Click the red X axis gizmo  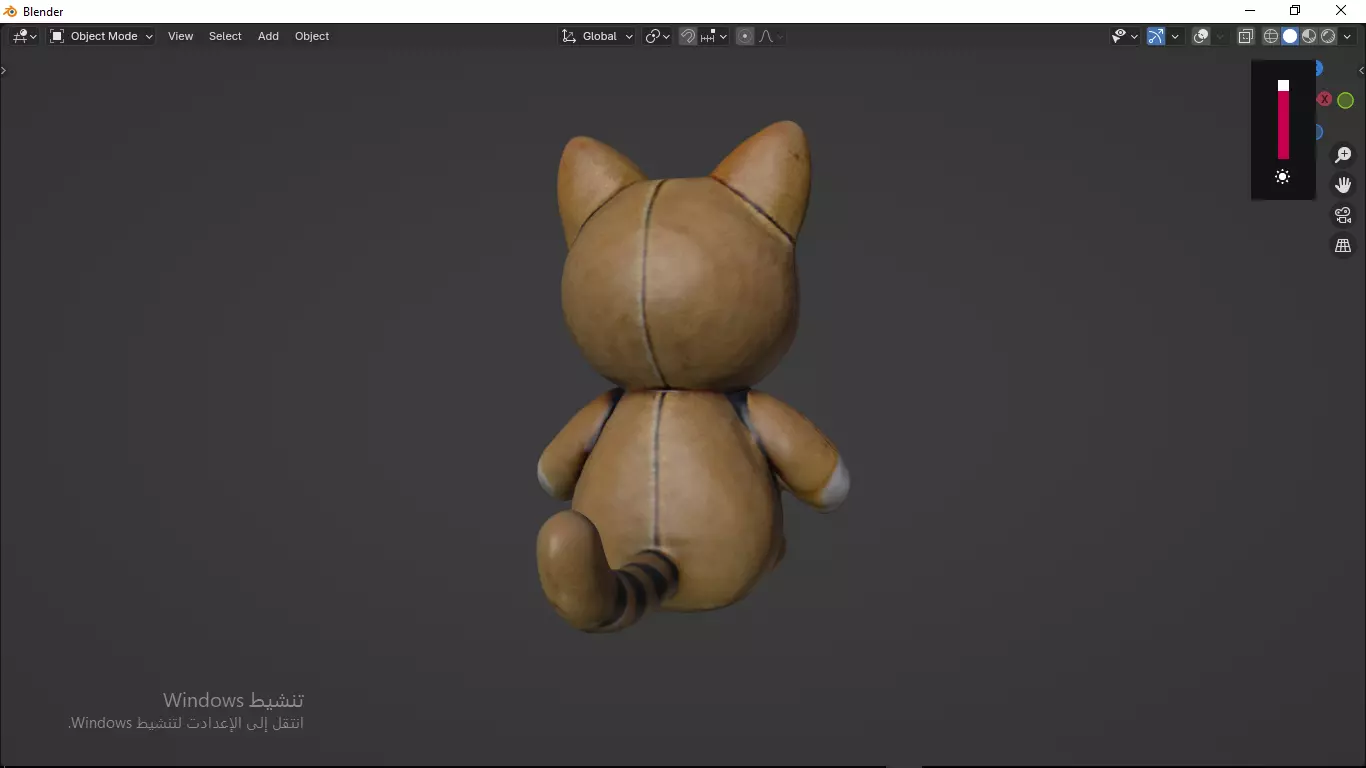point(1324,99)
